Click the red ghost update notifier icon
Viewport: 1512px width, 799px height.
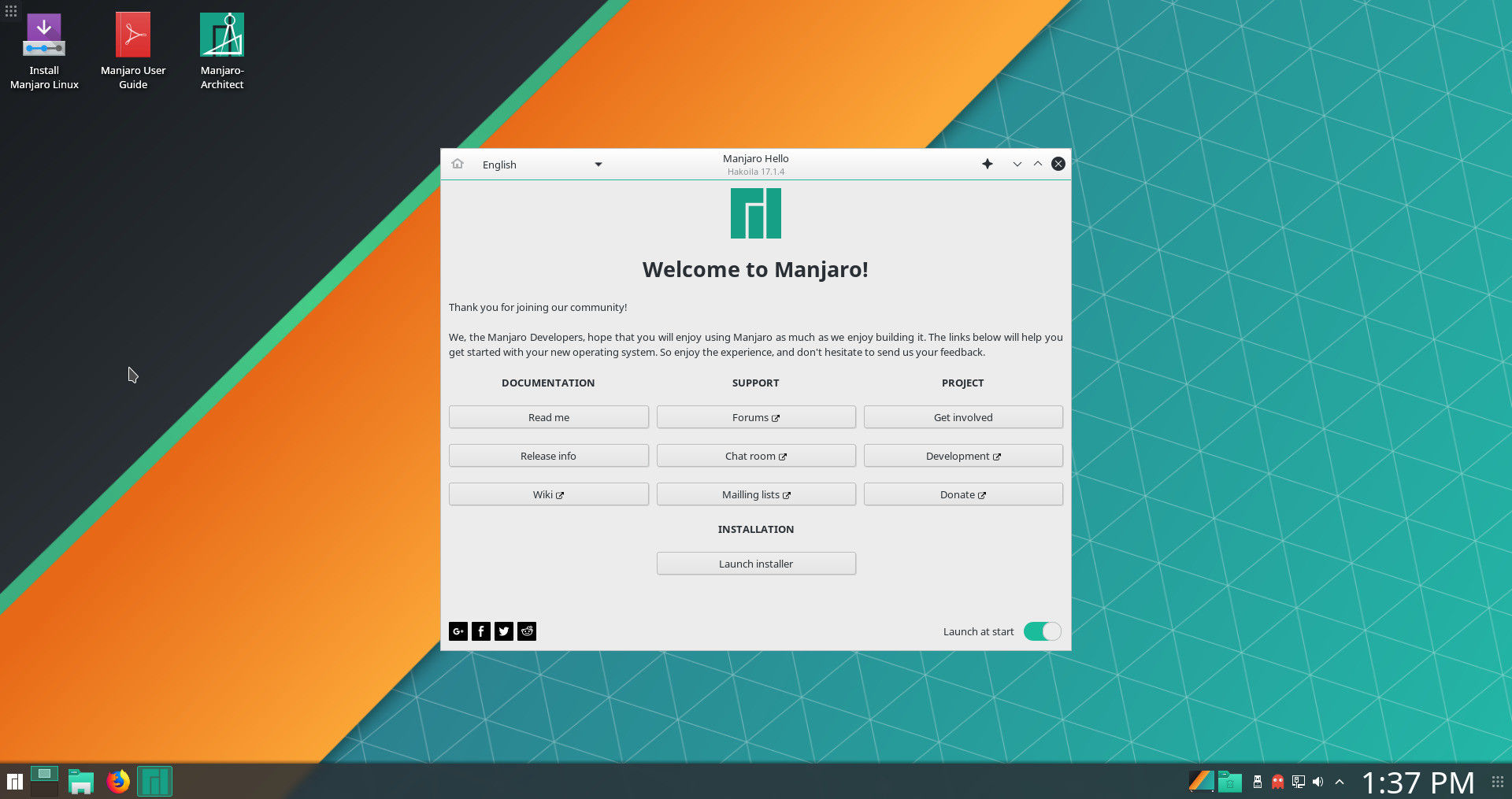tap(1278, 782)
